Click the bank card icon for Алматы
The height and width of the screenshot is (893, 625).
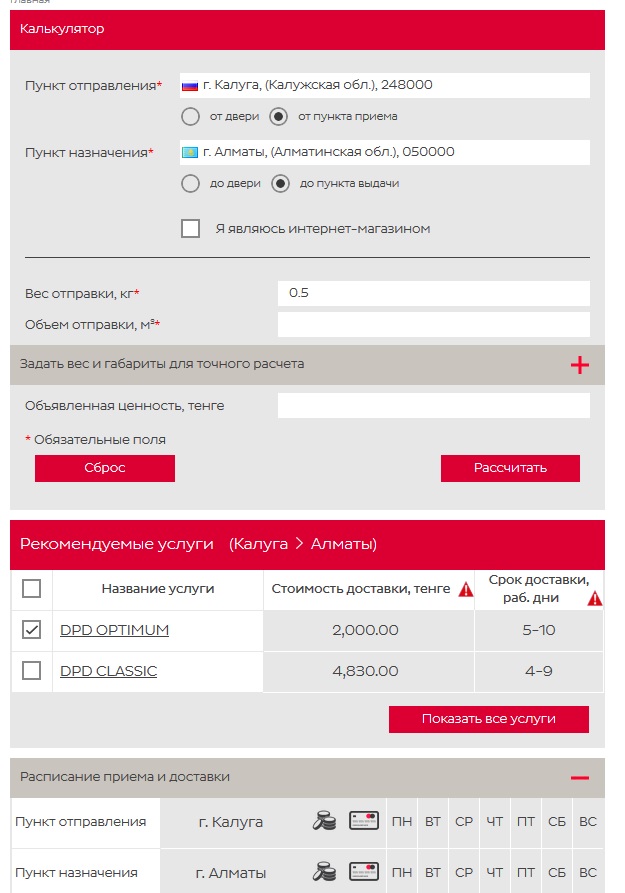coord(364,871)
